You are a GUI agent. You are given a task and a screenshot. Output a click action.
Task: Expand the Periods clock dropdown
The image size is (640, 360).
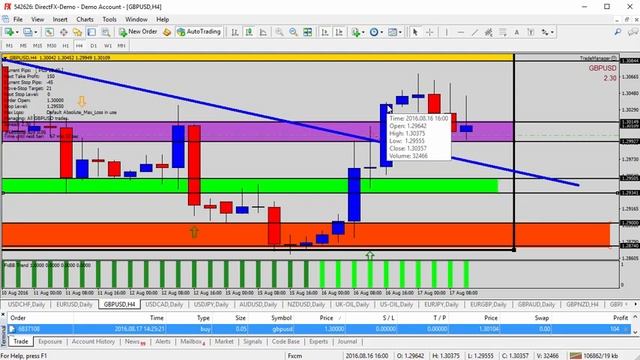382,32
